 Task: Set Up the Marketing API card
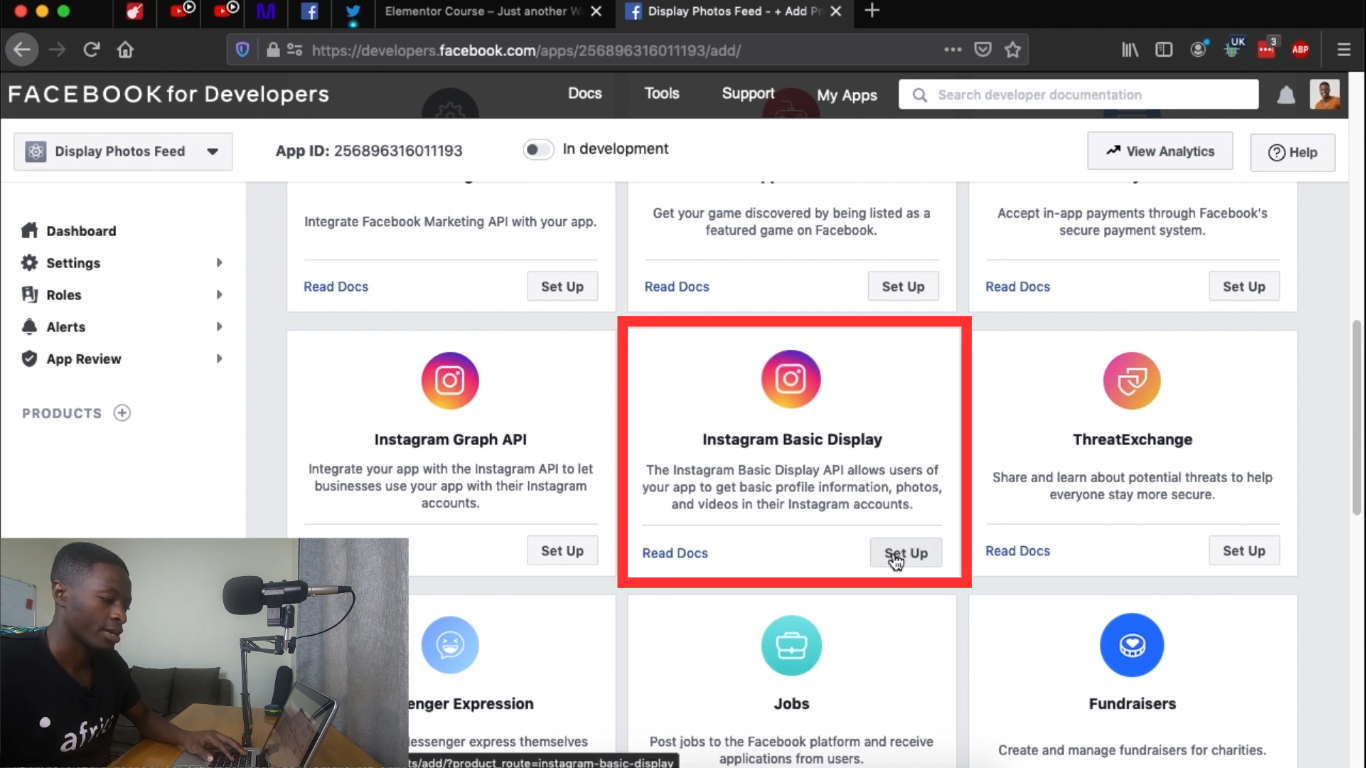click(562, 286)
